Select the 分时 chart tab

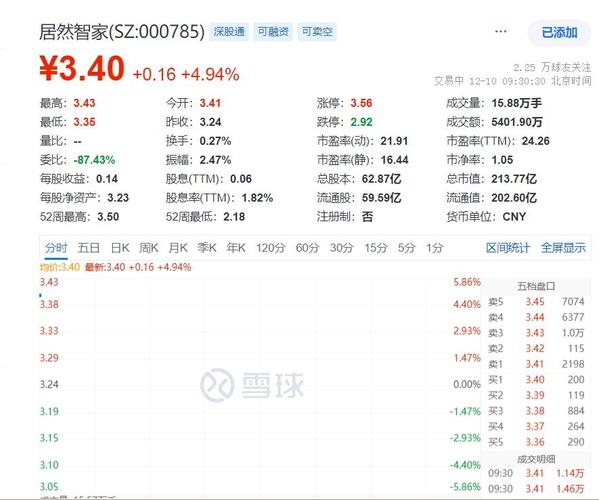tap(56, 248)
